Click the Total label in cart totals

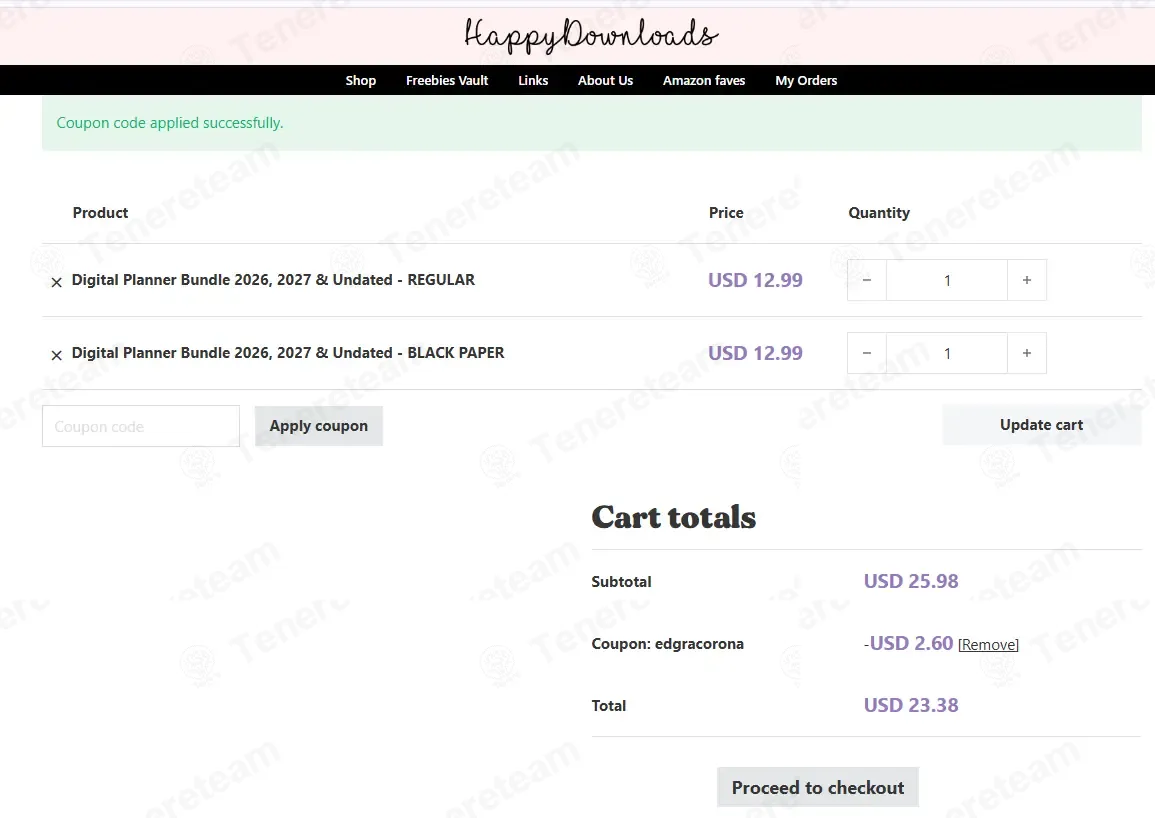point(609,705)
